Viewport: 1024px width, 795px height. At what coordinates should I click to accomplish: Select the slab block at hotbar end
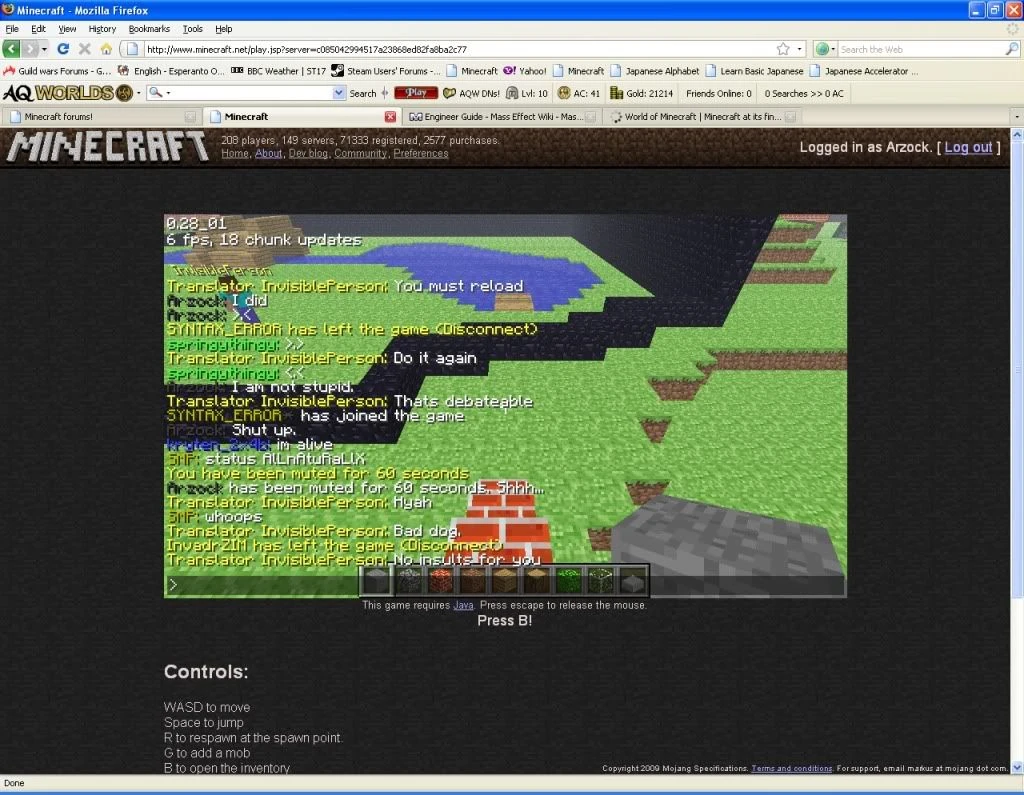pos(632,580)
